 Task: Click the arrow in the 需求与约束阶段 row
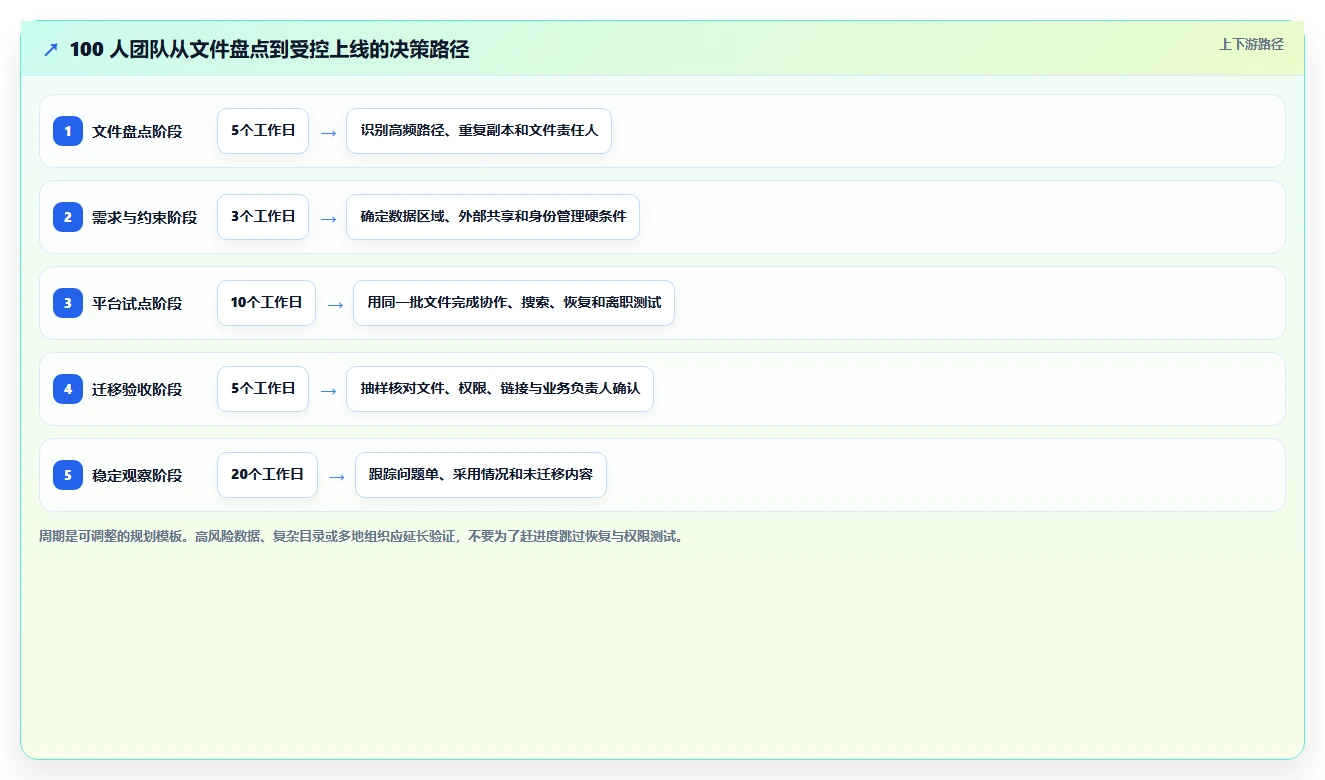click(x=328, y=218)
